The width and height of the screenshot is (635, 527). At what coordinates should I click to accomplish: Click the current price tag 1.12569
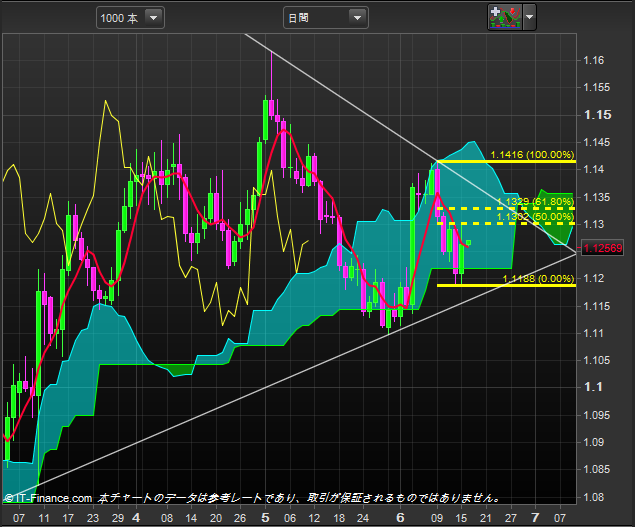tap(603, 248)
